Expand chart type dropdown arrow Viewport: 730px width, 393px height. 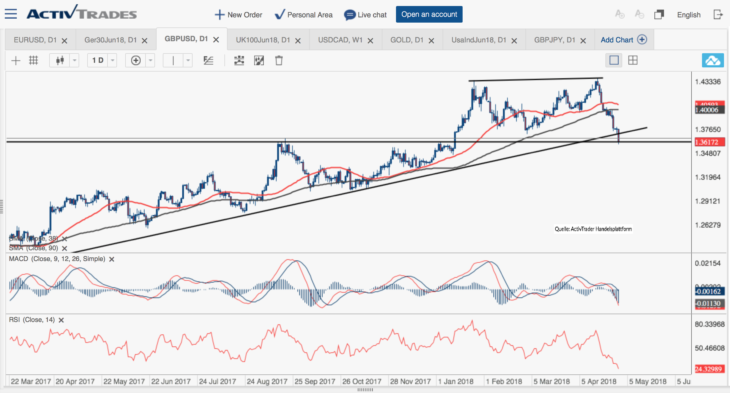point(74,61)
